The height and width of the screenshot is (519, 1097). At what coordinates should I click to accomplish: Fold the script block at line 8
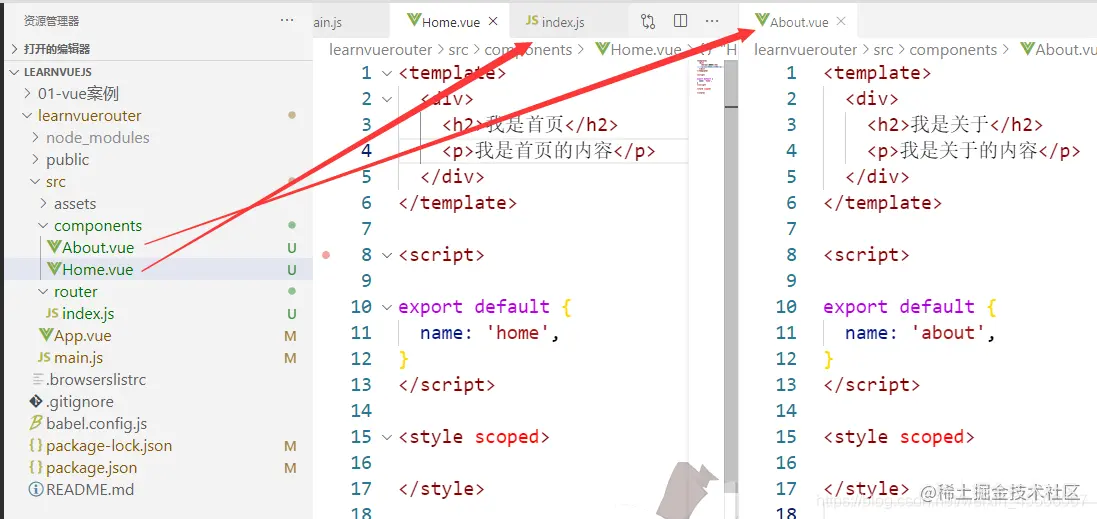click(x=387, y=255)
